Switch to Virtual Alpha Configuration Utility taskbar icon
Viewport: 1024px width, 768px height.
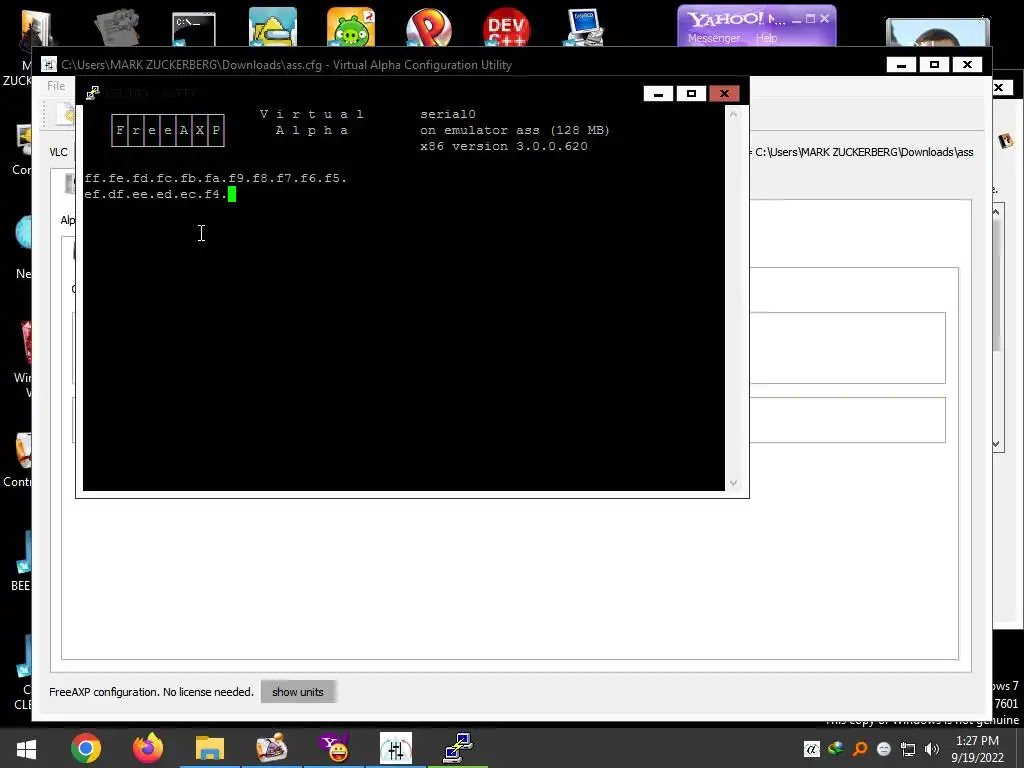[x=396, y=748]
